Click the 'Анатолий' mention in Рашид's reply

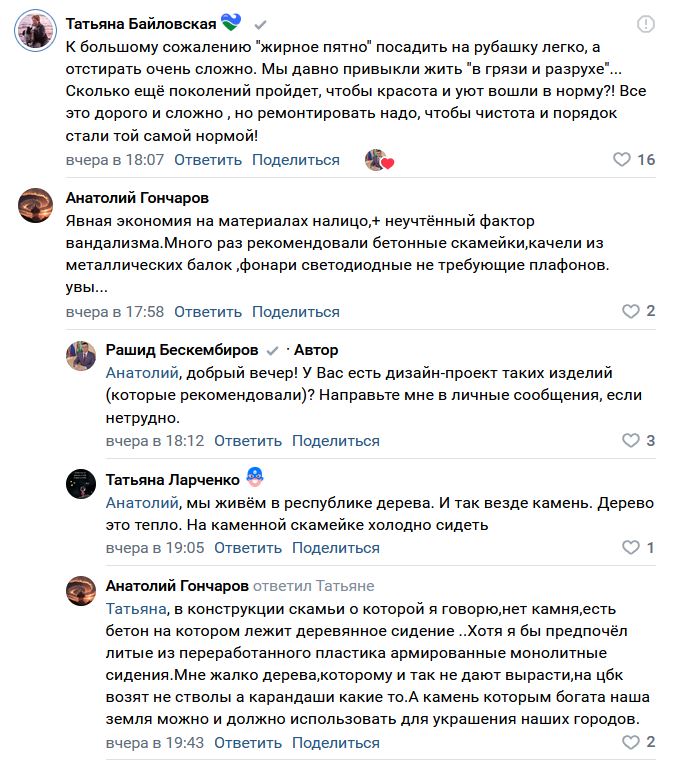(x=142, y=373)
